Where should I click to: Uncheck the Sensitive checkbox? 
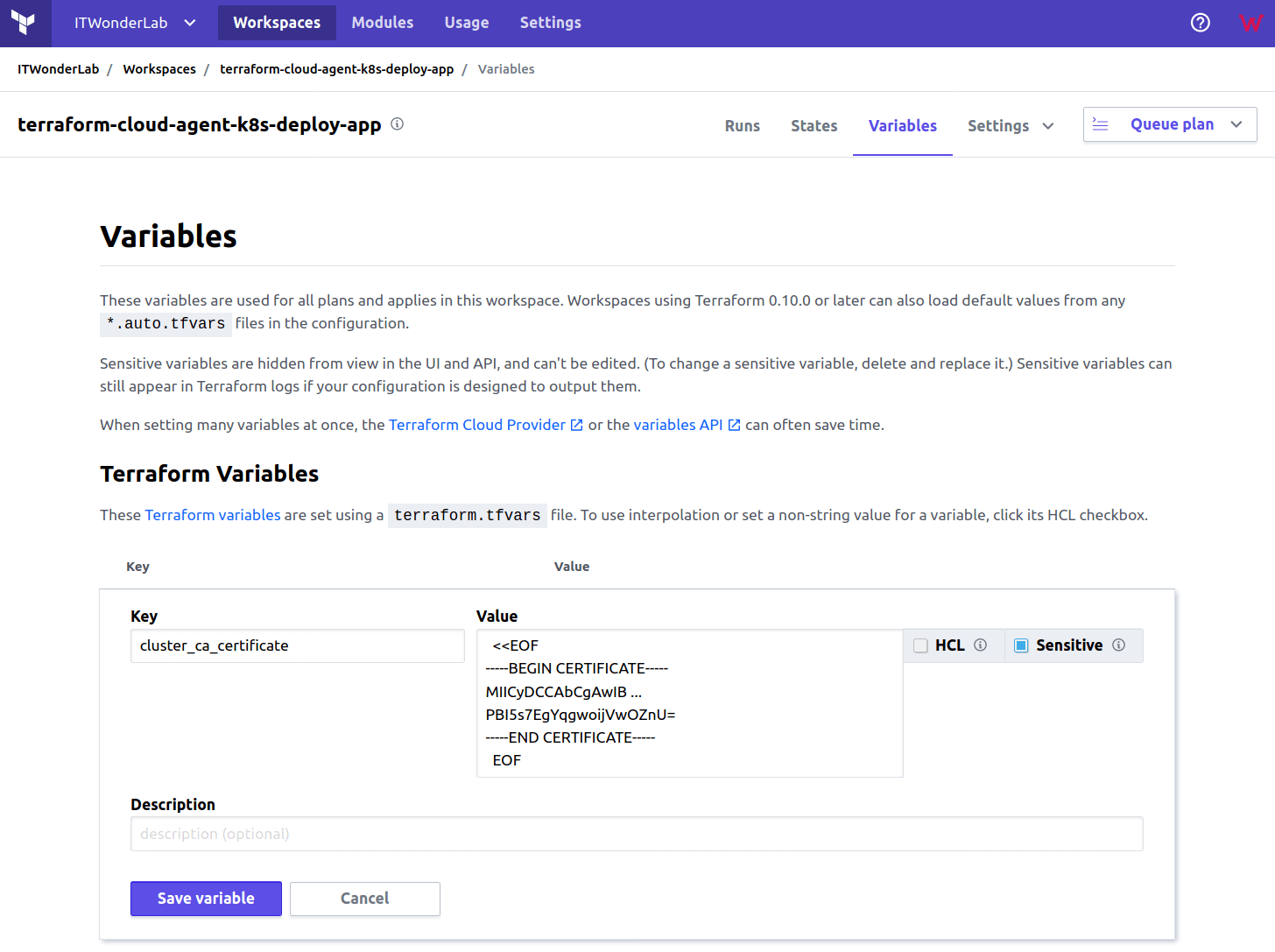pos(1021,645)
